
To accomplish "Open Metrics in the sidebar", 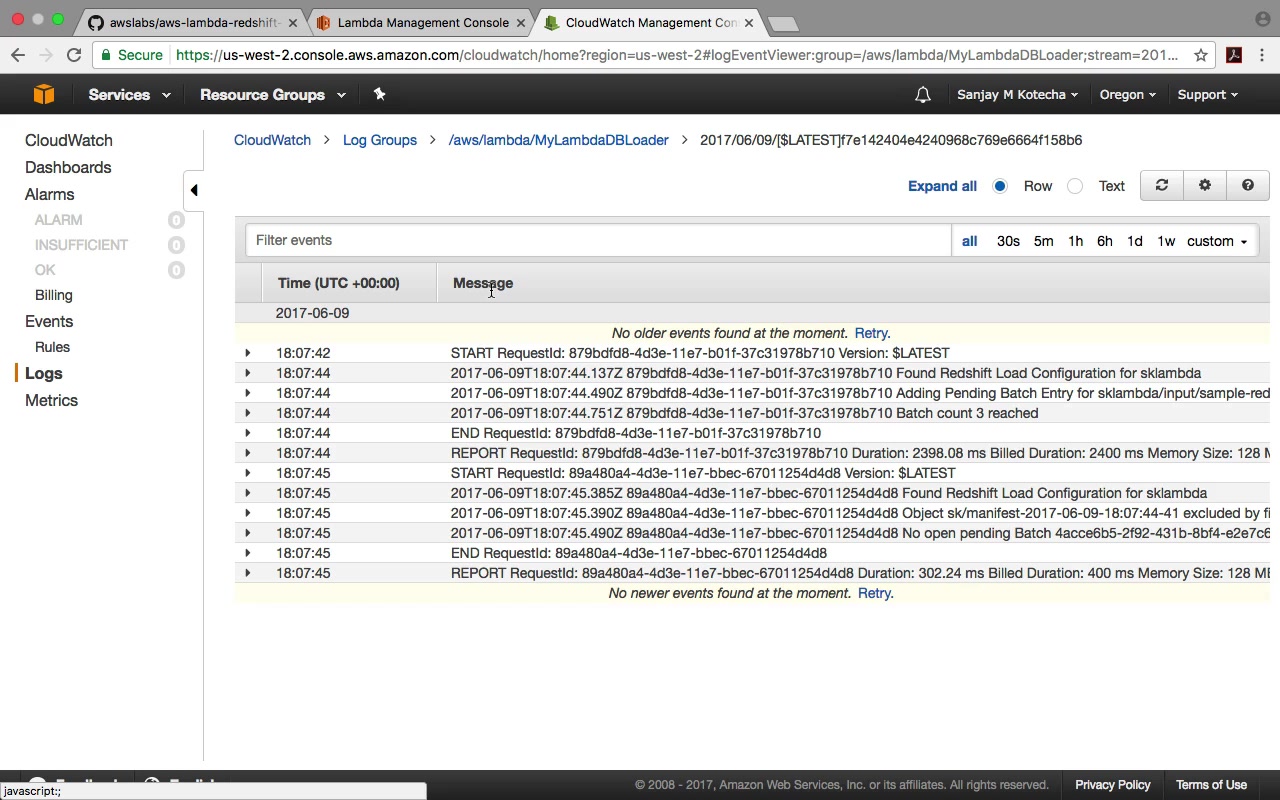I will pos(51,401).
